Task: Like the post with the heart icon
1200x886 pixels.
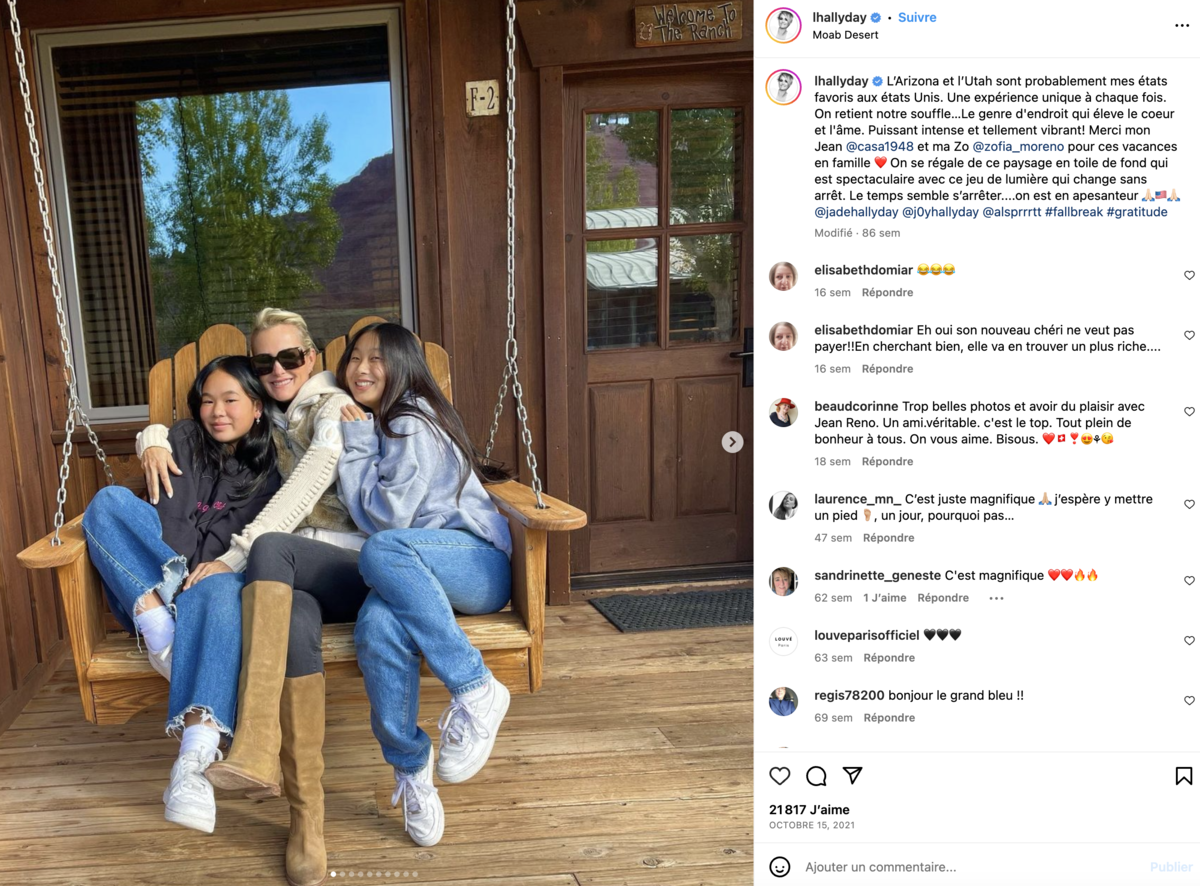Action: [x=780, y=776]
